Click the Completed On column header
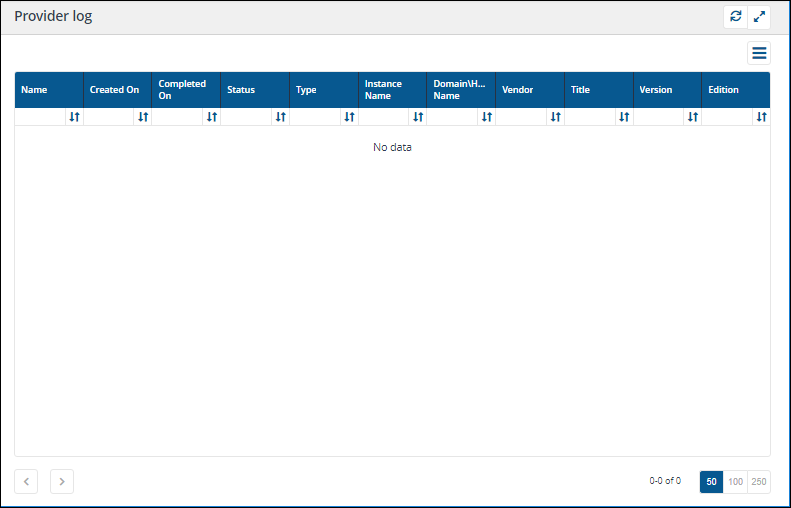Image resolution: width=791 pixels, height=508 pixels. pyautogui.click(x=182, y=90)
